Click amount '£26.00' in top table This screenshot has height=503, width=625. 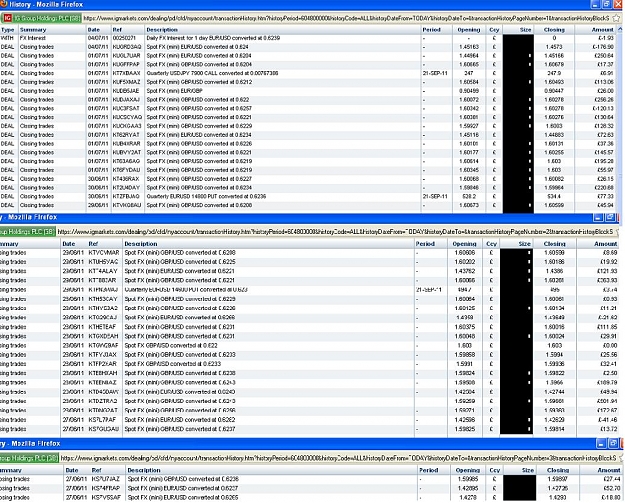click(605, 90)
